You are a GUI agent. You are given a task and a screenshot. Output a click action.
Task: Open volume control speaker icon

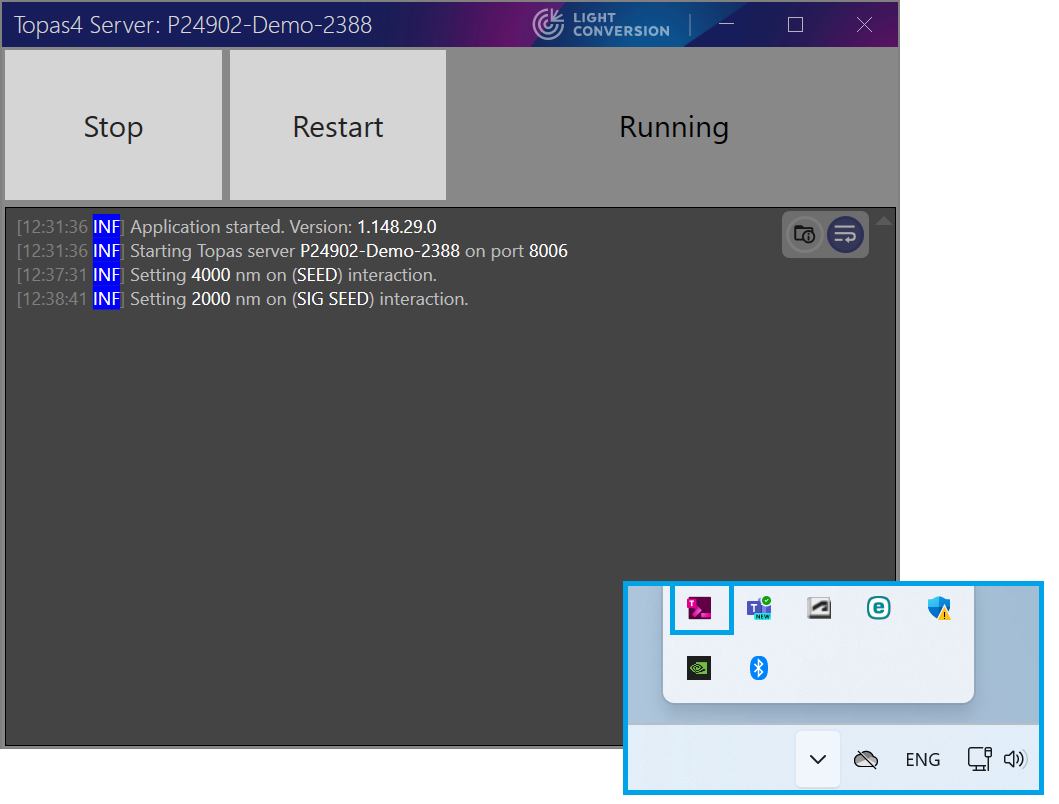click(x=1015, y=759)
